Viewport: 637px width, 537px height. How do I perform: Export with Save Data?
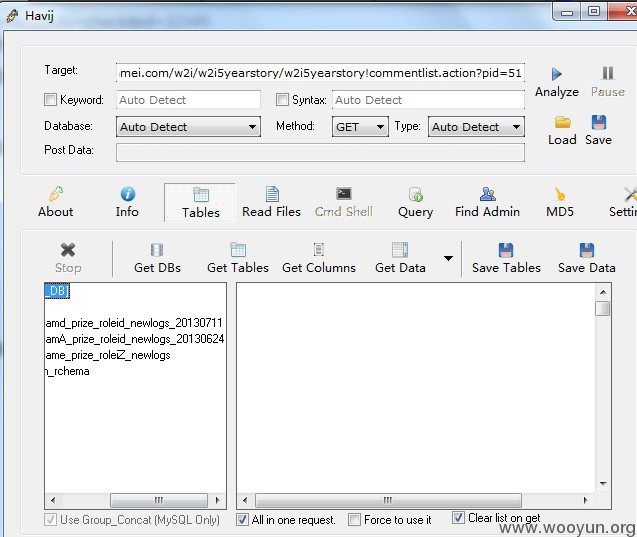pyautogui.click(x=587, y=258)
